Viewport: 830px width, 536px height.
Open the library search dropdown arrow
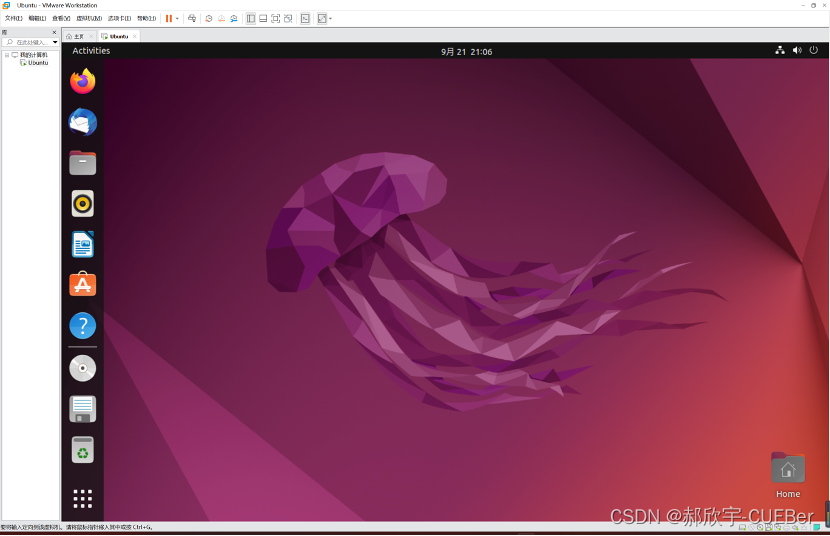point(55,42)
